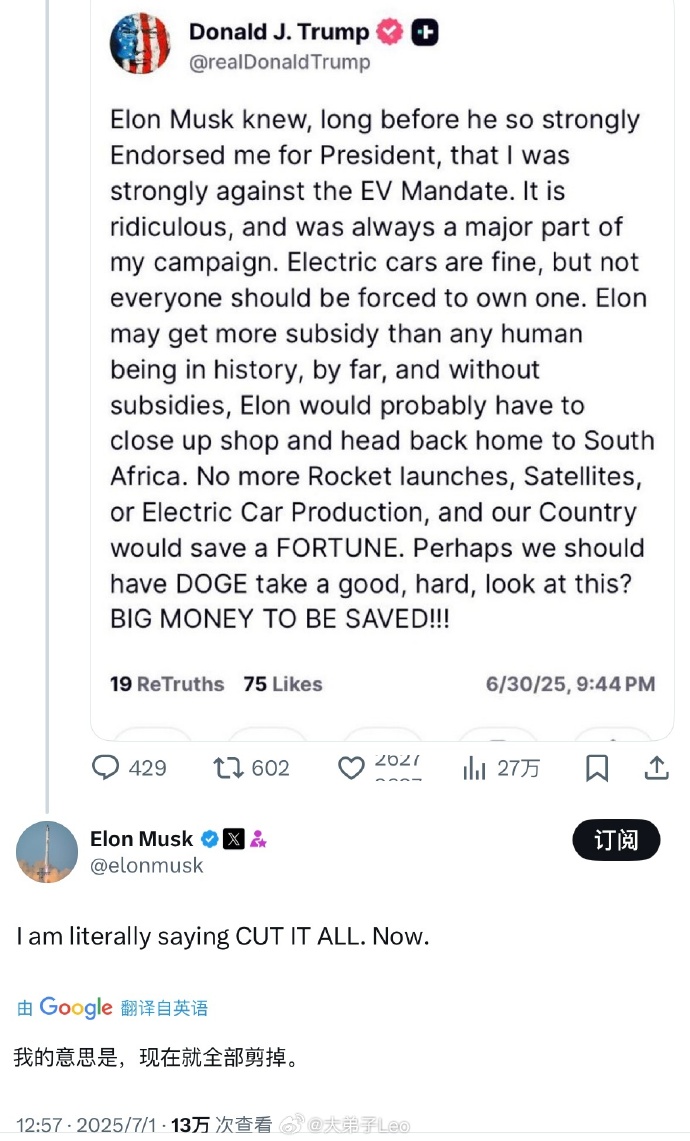Open the @elonmusk handle link
Screen dimensions: 690x1141
(x=146, y=866)
